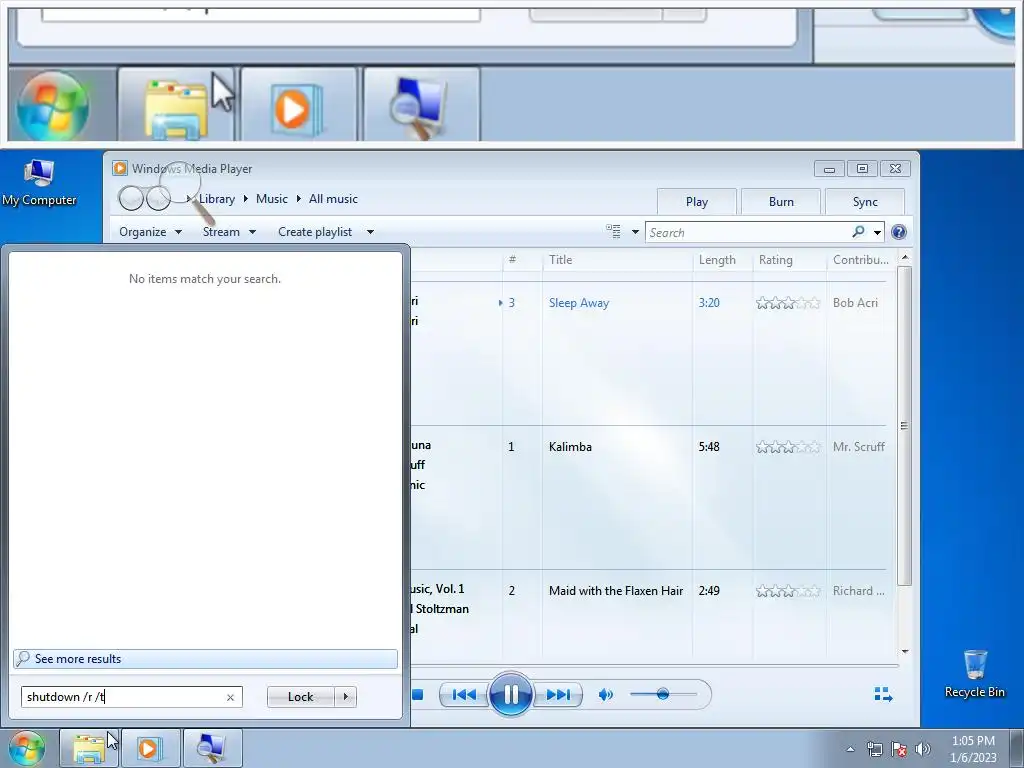The height and width of the screenshot is (768, 1024).
Task: Open Media Player Help icon
Action: [899, 232]
